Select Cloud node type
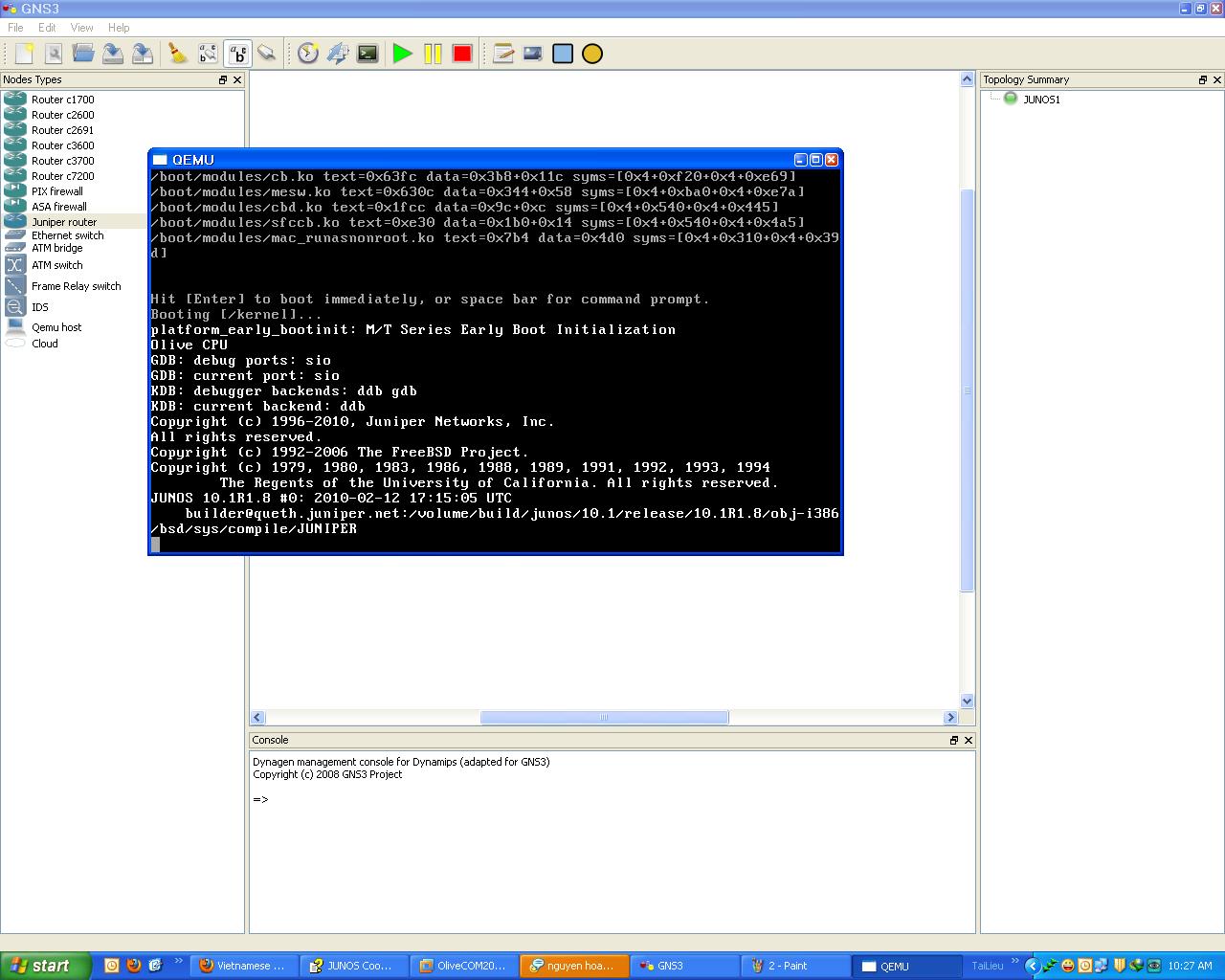 [x=45, y=344]
